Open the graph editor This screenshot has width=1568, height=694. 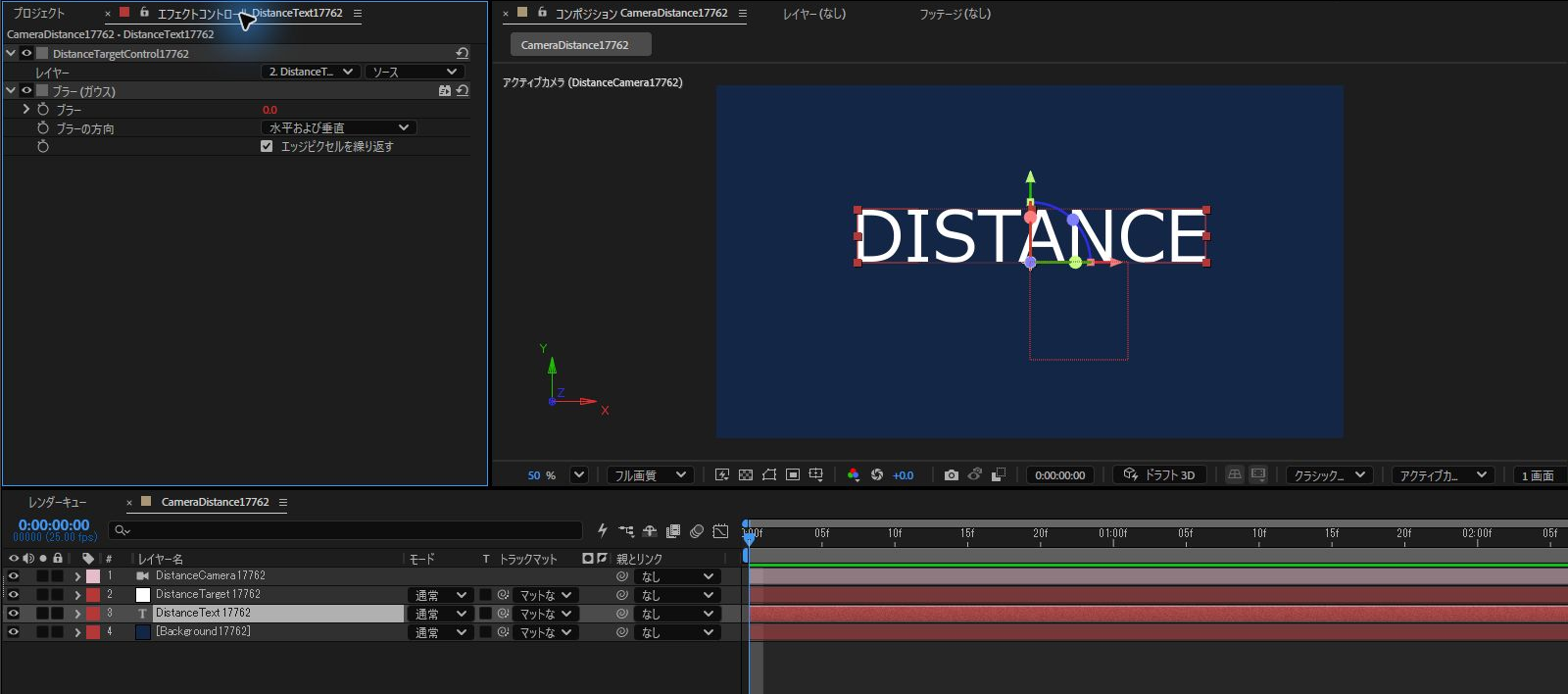tap(720, 531)
